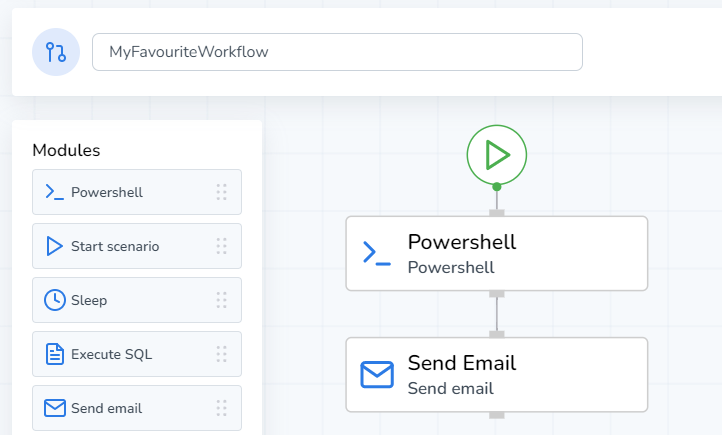Click the green output dot under Start node
The height and width of the screenshot is (435, 722).
[x=497, y=187]
